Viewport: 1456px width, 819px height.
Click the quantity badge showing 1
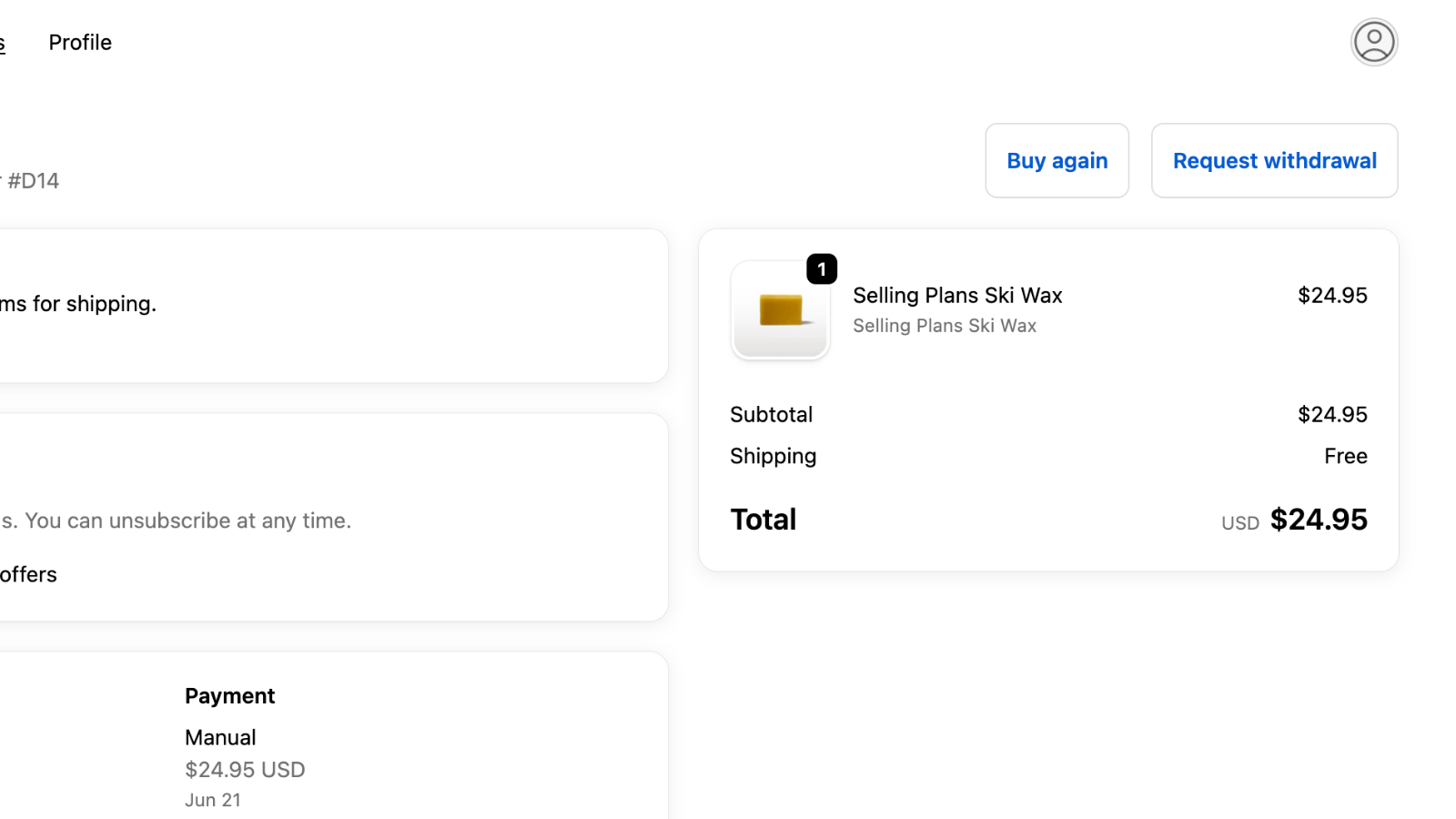(x=822, y=269)
